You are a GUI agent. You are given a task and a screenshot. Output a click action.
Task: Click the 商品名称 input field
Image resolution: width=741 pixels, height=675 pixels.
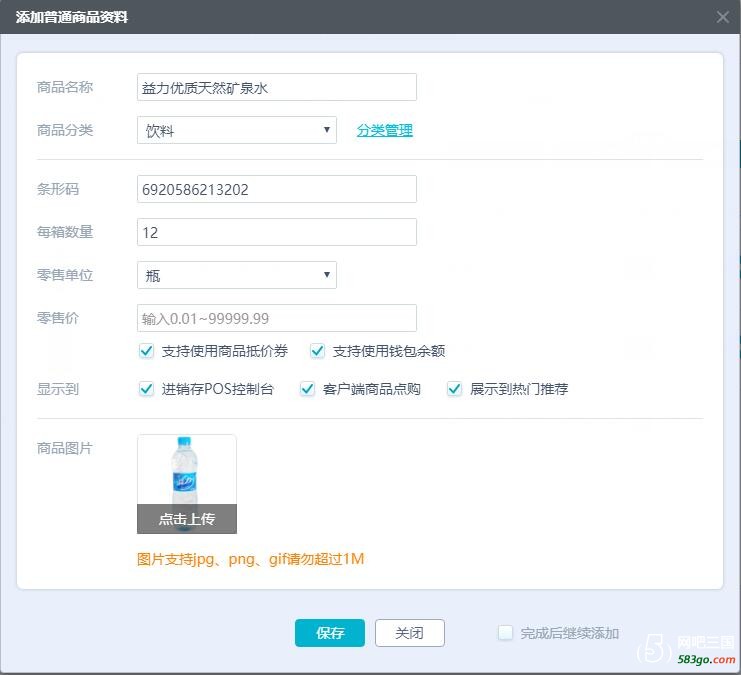click(276, 87)
